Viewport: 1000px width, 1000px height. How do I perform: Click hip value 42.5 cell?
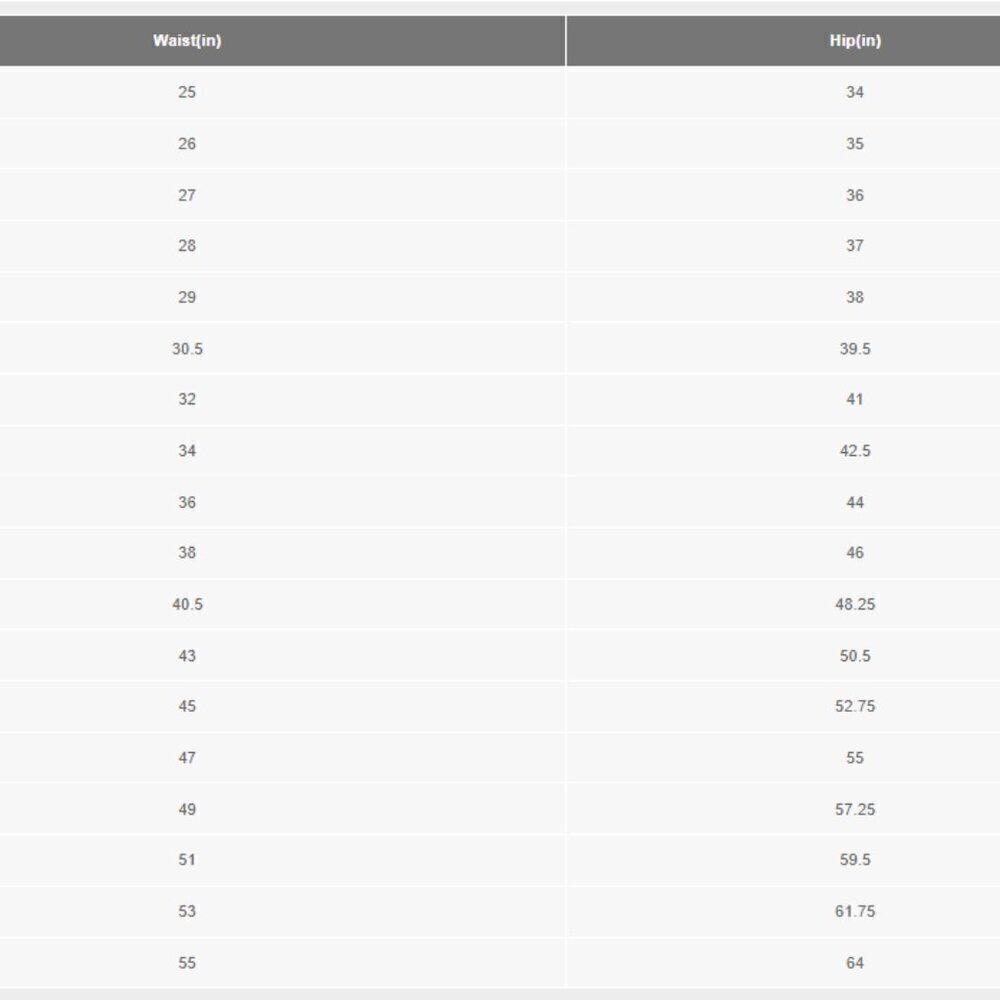[854, 451]
